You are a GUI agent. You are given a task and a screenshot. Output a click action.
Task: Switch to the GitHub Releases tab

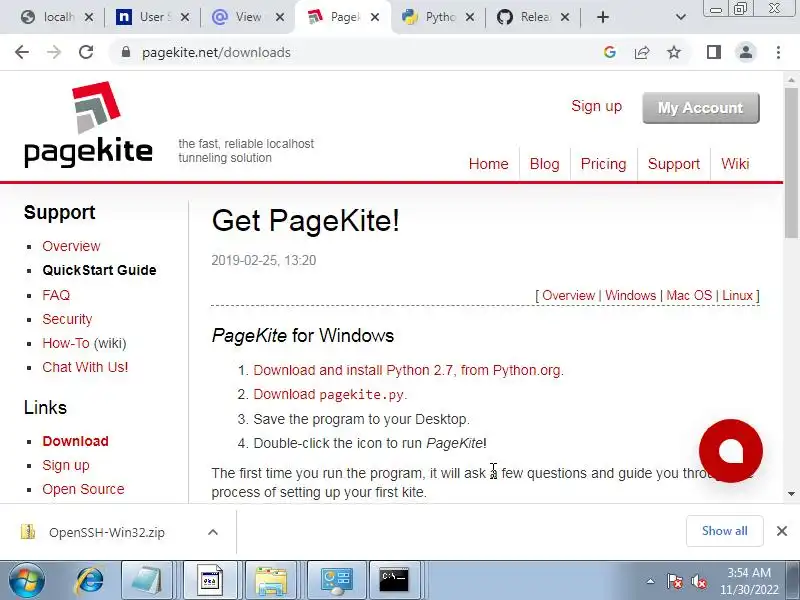click(x=526, y=17)
